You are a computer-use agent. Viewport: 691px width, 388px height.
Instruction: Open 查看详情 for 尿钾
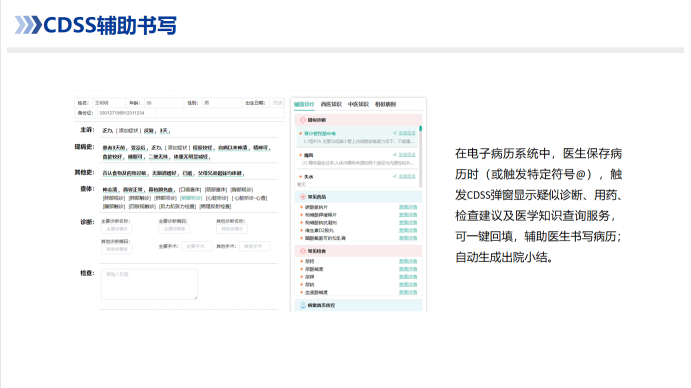[408, 277]
